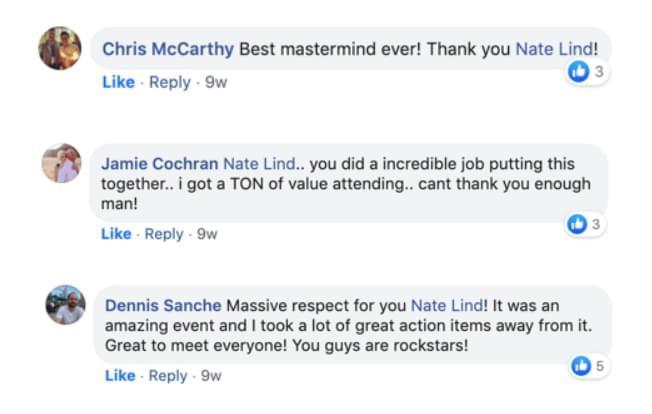Open Nate Lind tag in Chris's comment
The image size is (652, 414).
click(x=554, y=49)
